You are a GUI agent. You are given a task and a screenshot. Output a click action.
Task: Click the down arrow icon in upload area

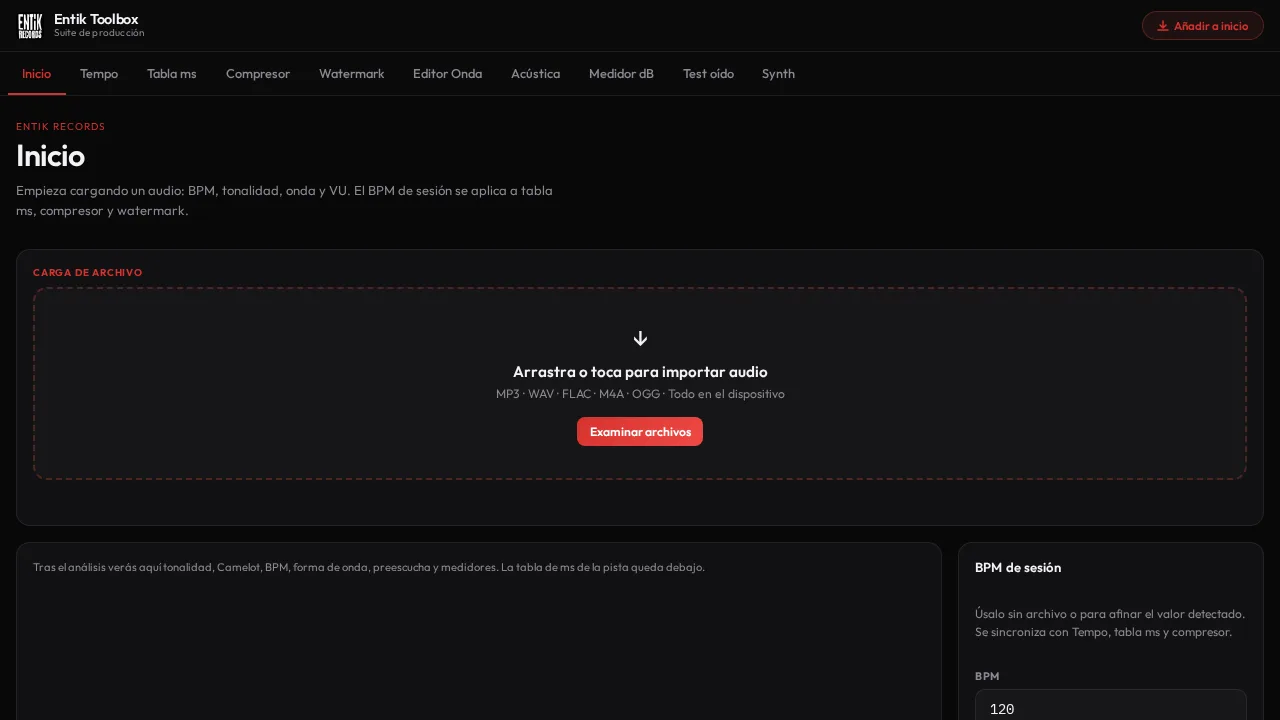tap(640, 338)
